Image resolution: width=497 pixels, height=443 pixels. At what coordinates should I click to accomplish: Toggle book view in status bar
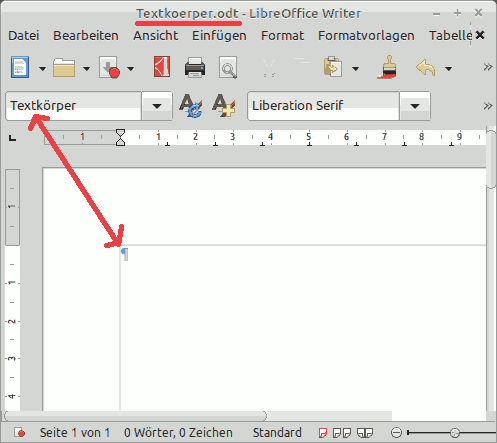(x=365, y=433)
